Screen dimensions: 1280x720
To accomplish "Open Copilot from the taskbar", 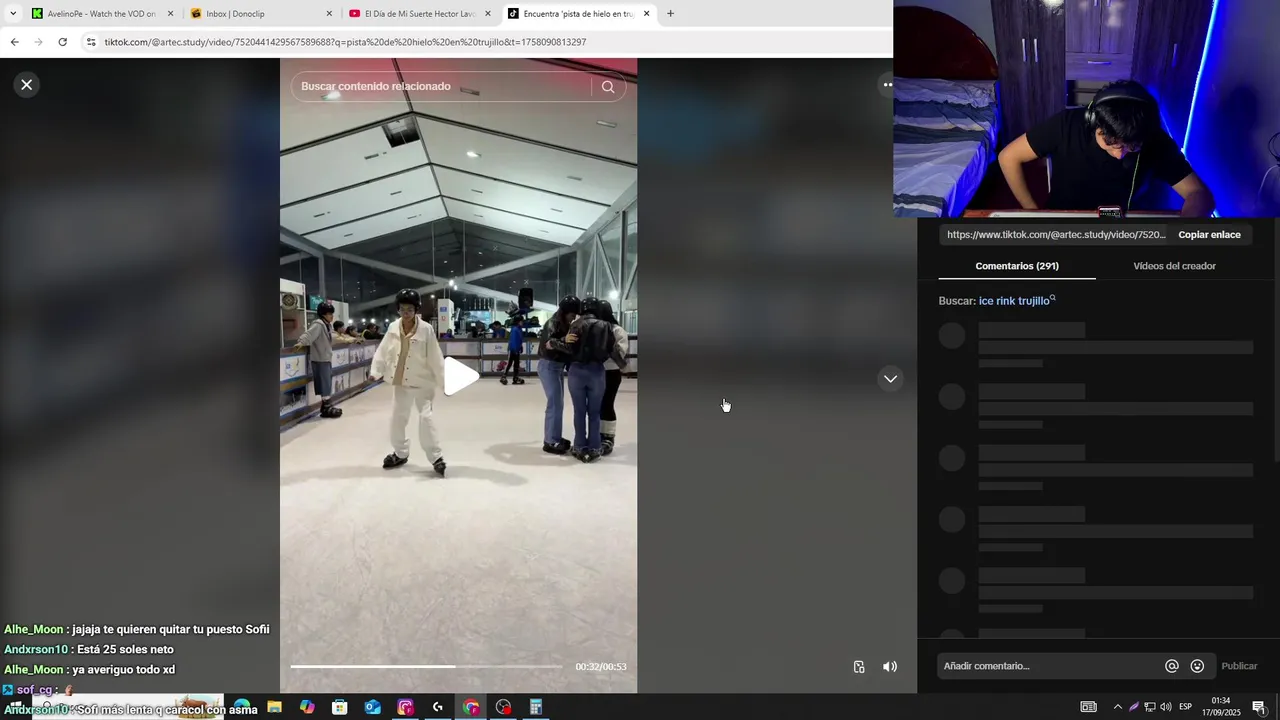I will (307, 707).
